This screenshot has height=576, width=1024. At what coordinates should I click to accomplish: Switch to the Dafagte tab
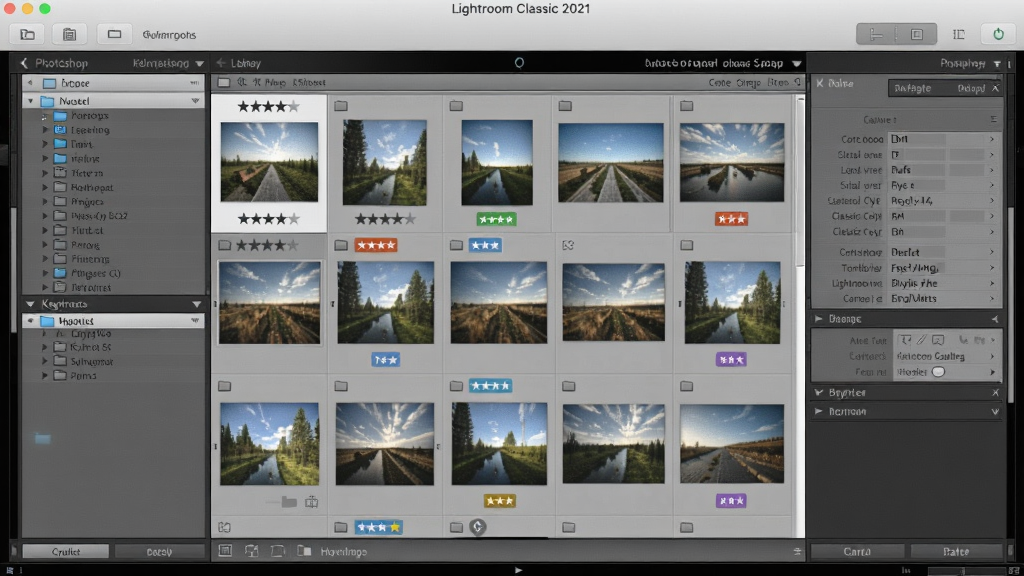point(912,88)
